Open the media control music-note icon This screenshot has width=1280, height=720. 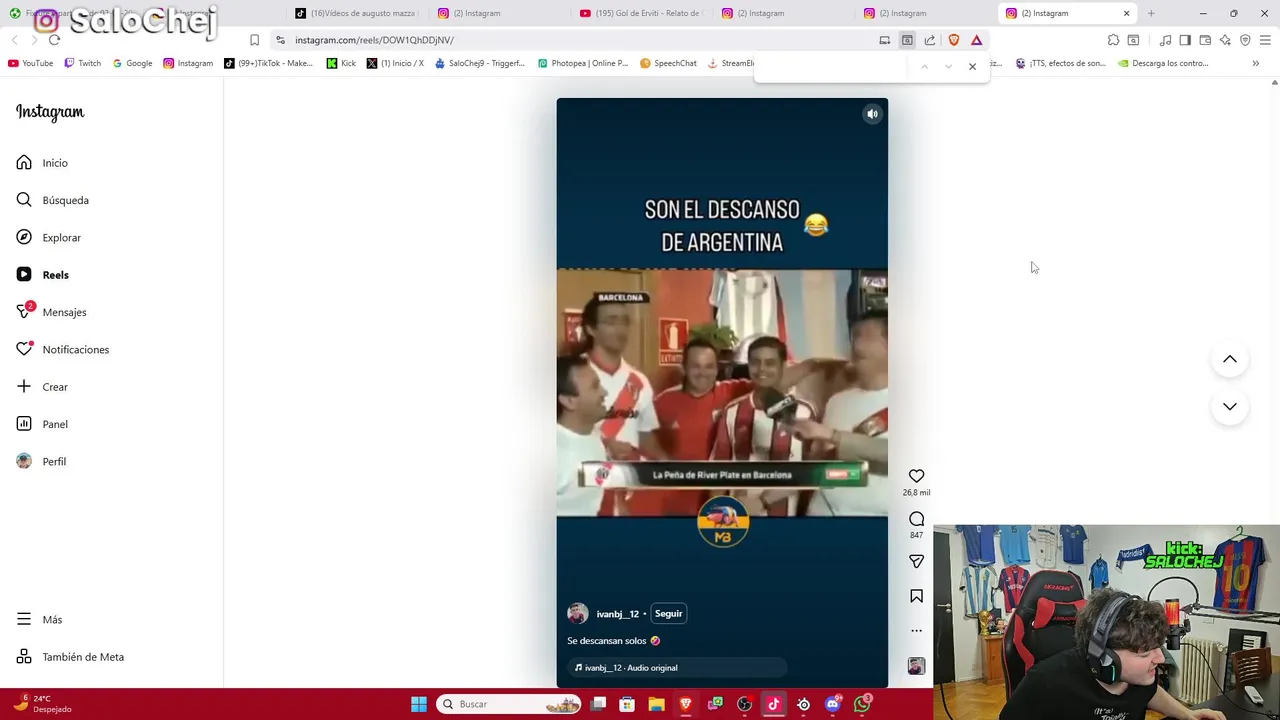(x=1165, y=40)
